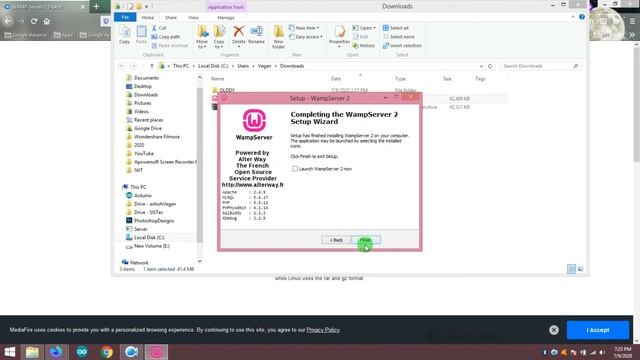Screen dimensions: 640x360
Task: Click Invert selection in the ribbon
Action: coord(402,46)
